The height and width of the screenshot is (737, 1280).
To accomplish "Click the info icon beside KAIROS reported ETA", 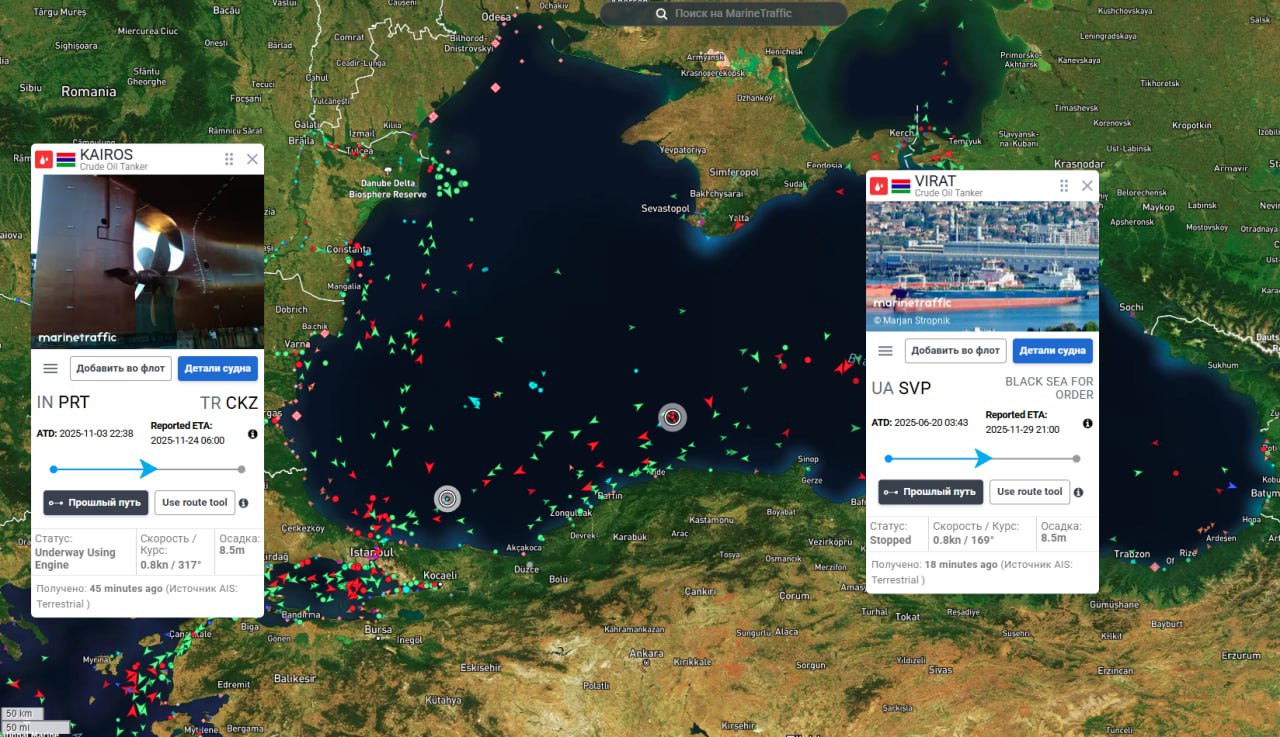I will tap(252, 434).
